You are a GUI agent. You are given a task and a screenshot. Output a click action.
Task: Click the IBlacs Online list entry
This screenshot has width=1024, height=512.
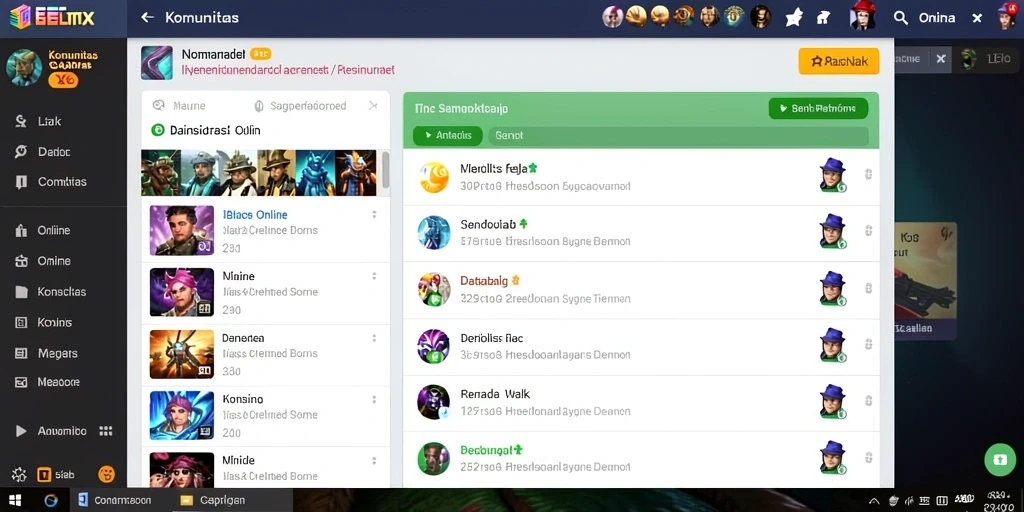click(266, 231)
